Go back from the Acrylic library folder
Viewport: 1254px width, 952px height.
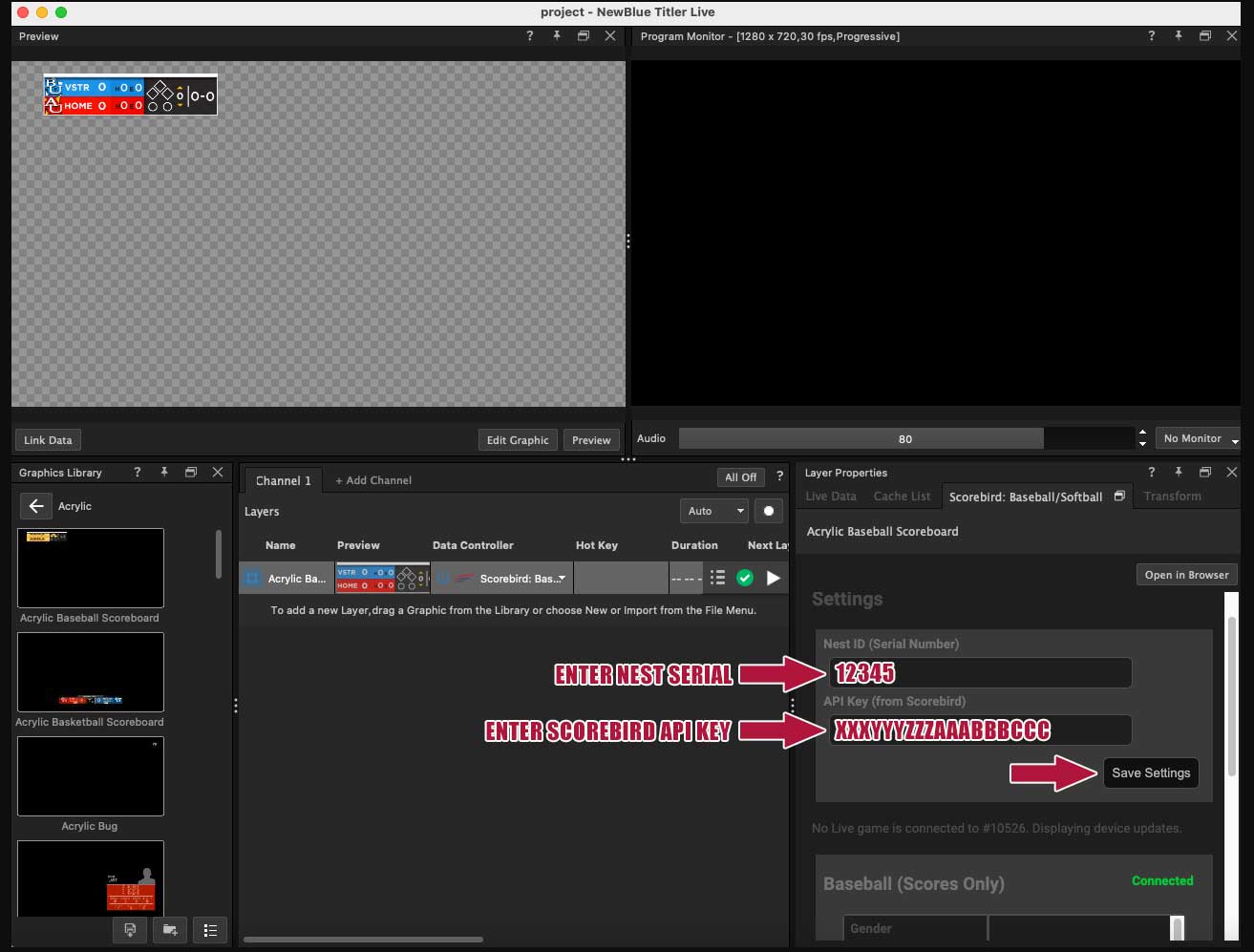(x=35, y=506)
